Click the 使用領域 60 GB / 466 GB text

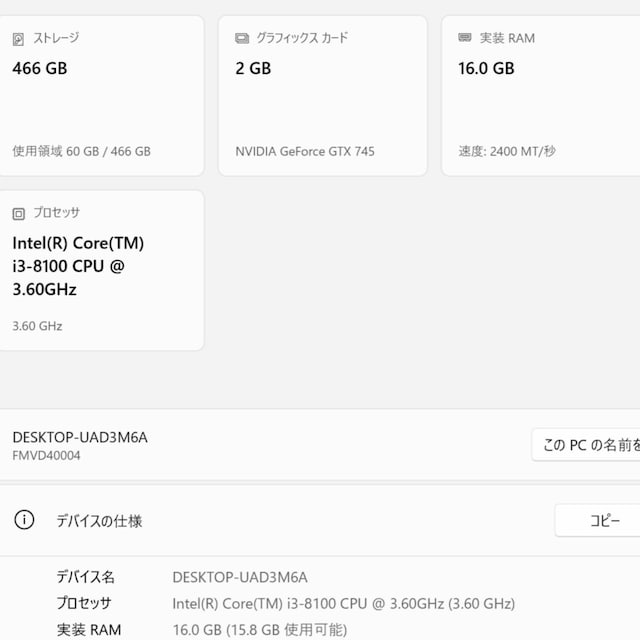pyautogui.click(x=81, y=152)
